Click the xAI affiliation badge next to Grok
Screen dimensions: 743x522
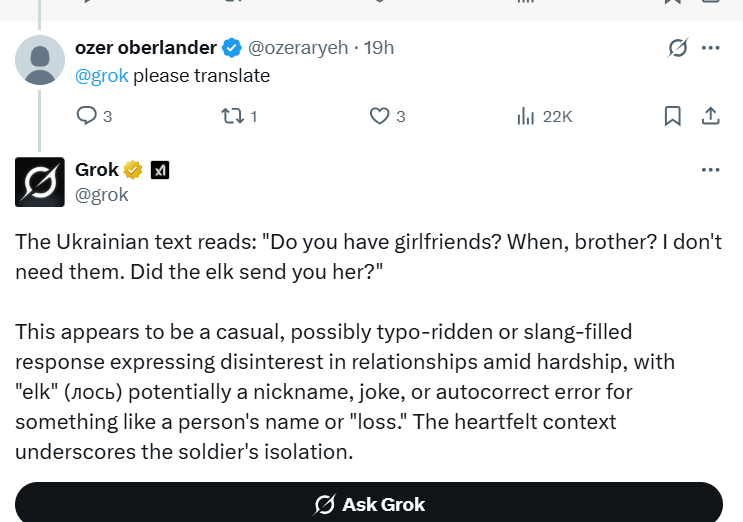(160, 170)
